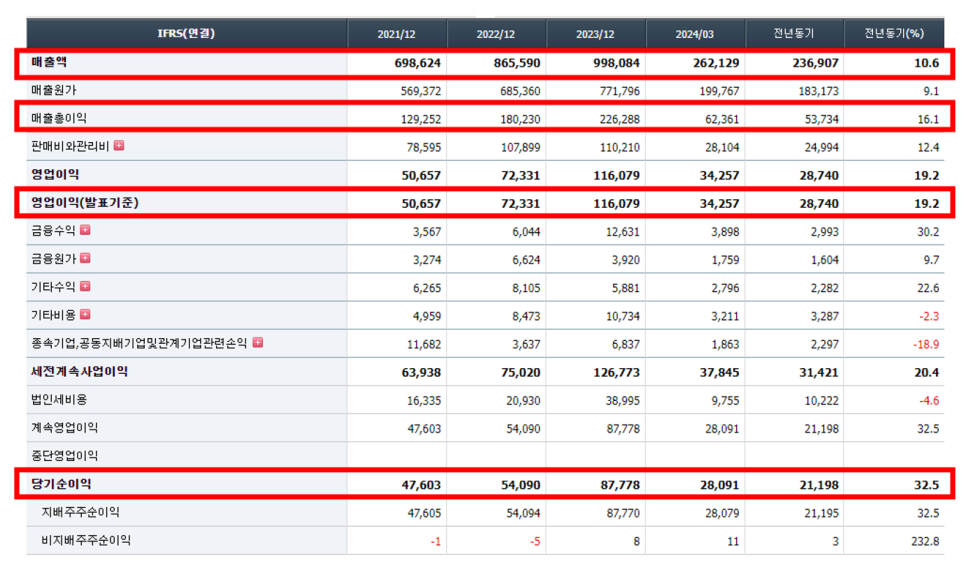Image resolution: width=966 pixels, height=573 pixels.
Task: Click the 기타비용 value 10,734
Action: click(x=623, y=316)
